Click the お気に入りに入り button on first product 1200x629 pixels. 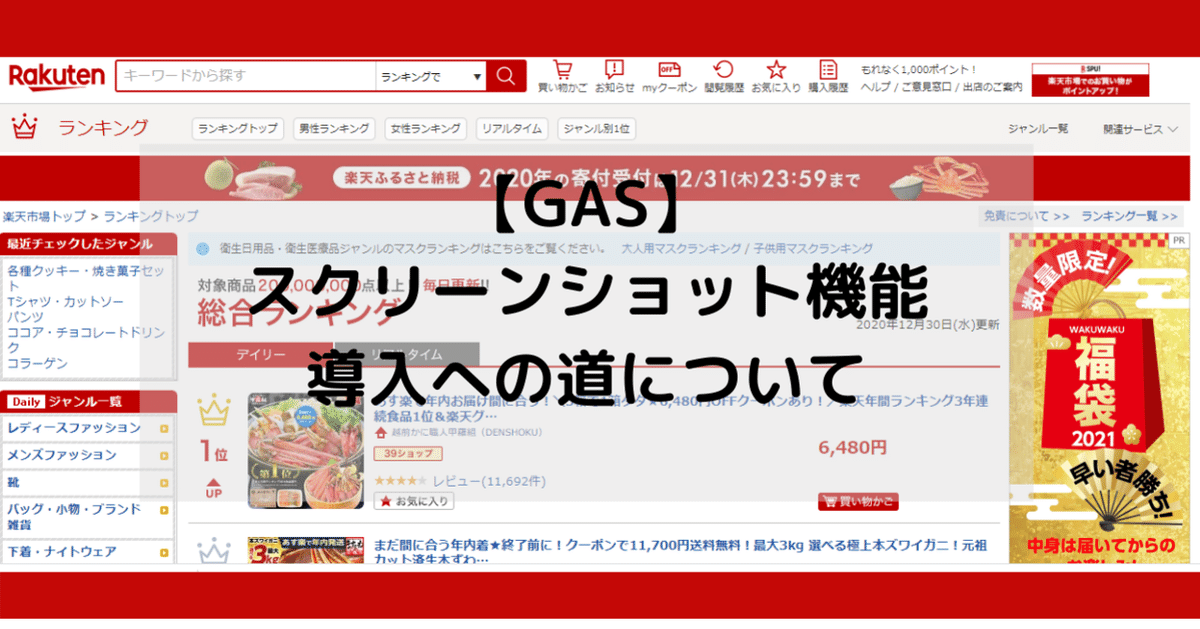click(414, 500)
